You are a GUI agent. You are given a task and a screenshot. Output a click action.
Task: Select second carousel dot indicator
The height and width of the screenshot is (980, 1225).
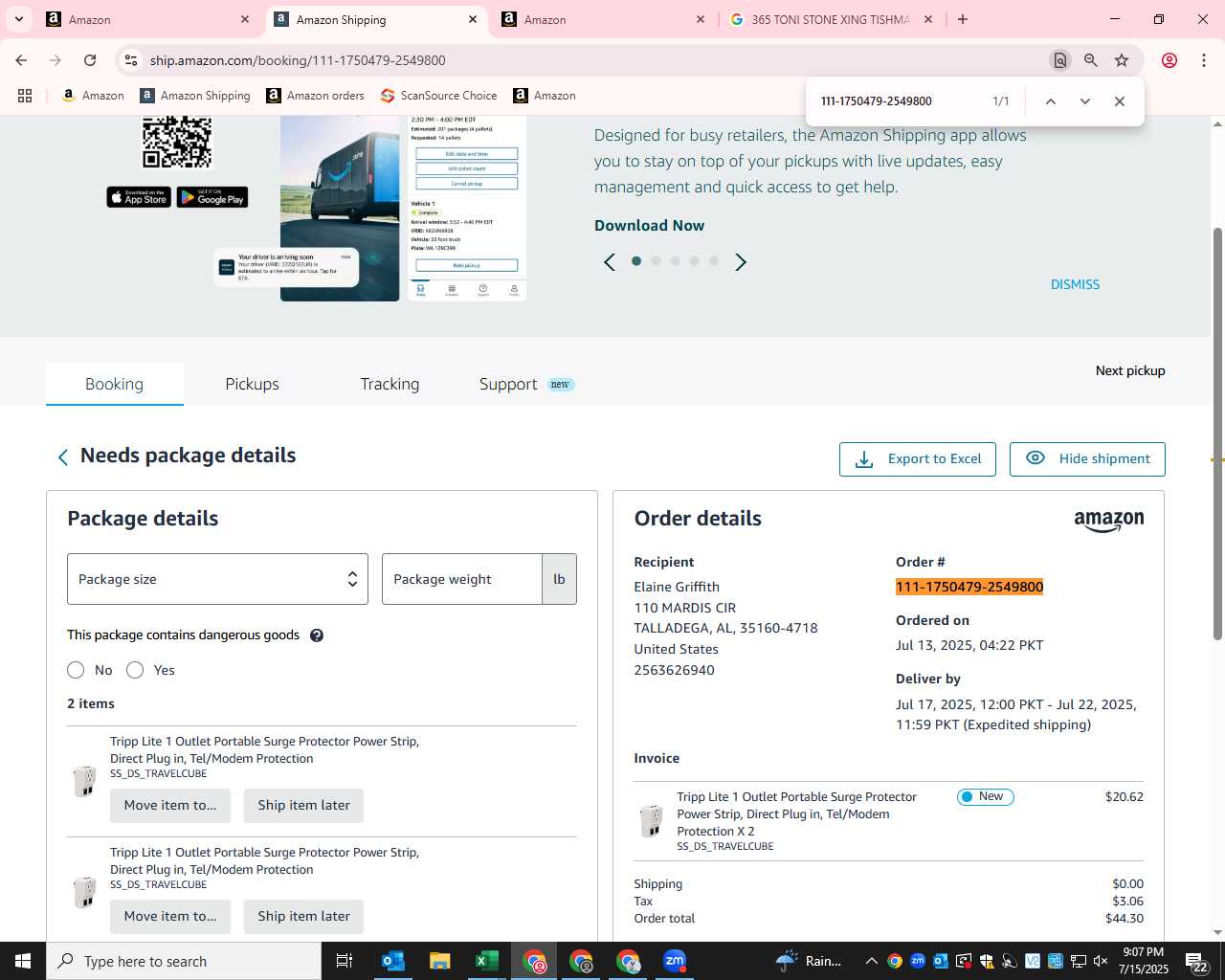click(656, 261)
